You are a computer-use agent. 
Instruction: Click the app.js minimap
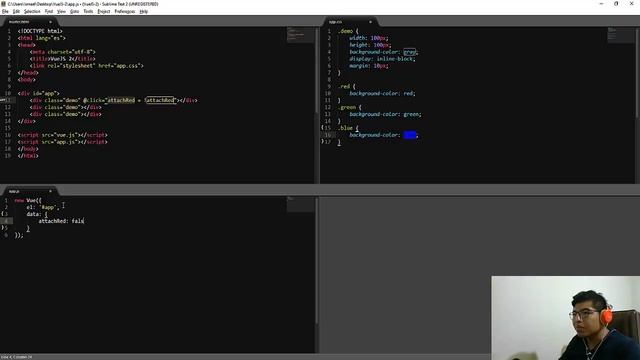click(x=300, y=204)
